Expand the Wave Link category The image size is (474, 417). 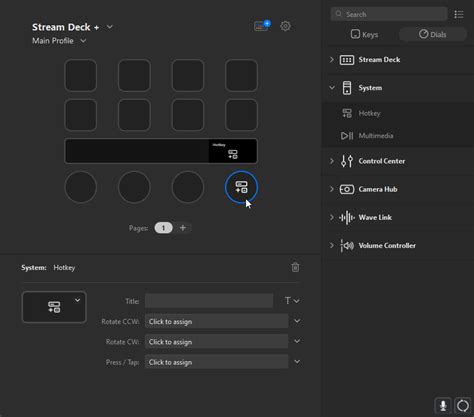[332, 217]
